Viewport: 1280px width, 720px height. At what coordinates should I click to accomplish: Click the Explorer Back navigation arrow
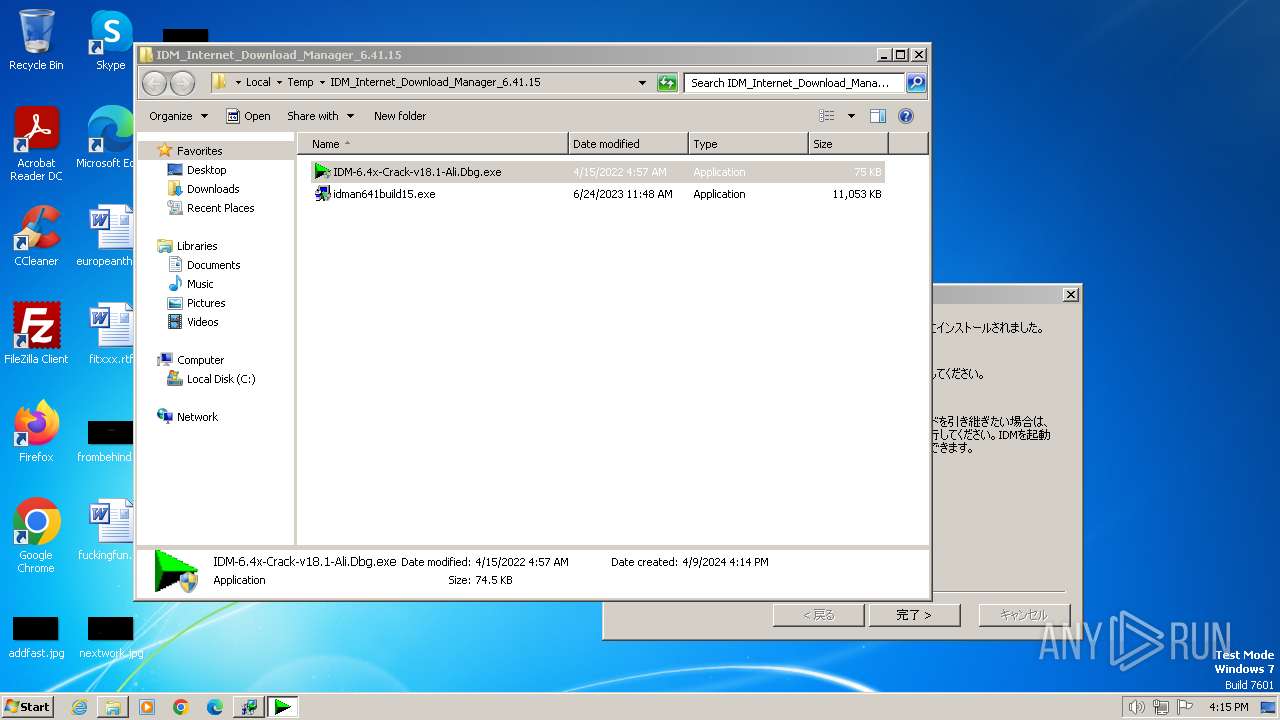[x=155, y=83]
